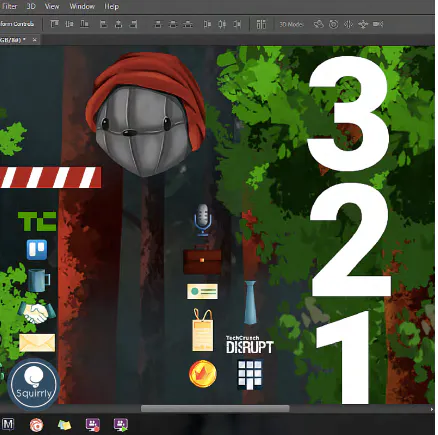The image size is (438, 435).
Task: Open the 3D menu
Action: [x=31, y=6]
